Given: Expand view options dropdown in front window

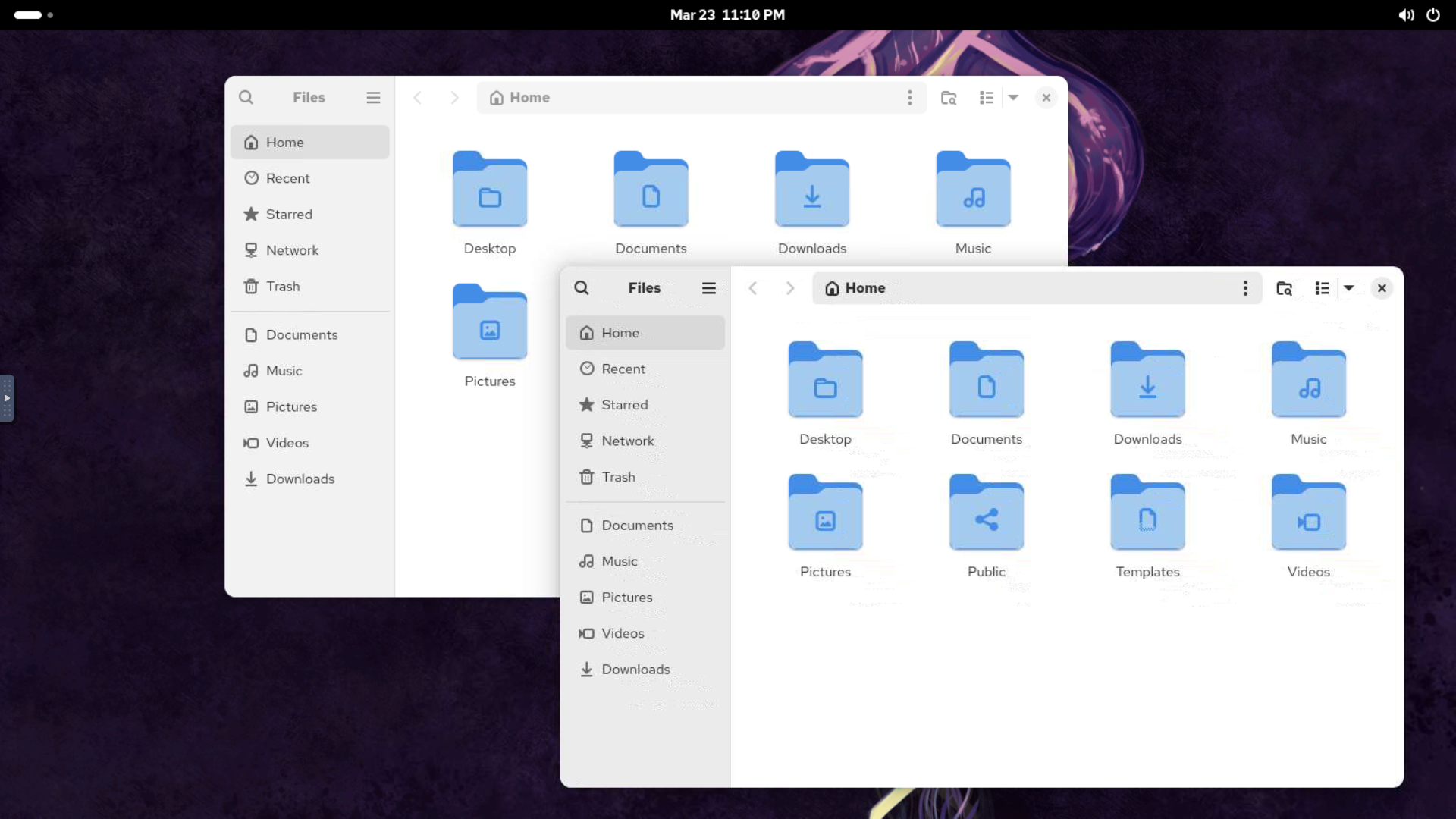Looking at the screenshot, I should [x=1349, y=288].
